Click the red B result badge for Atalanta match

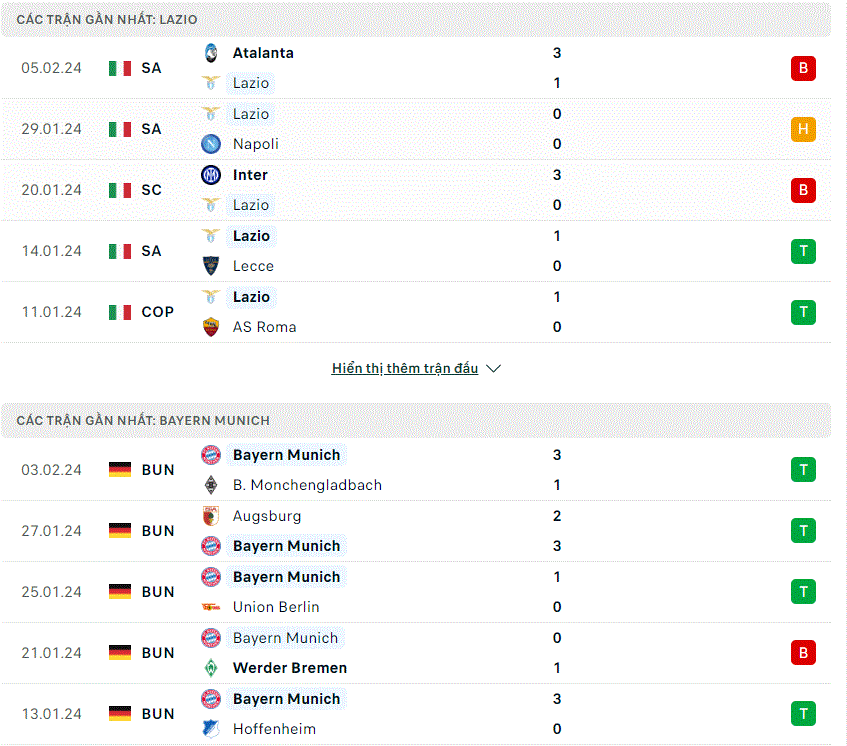[803, 68]
